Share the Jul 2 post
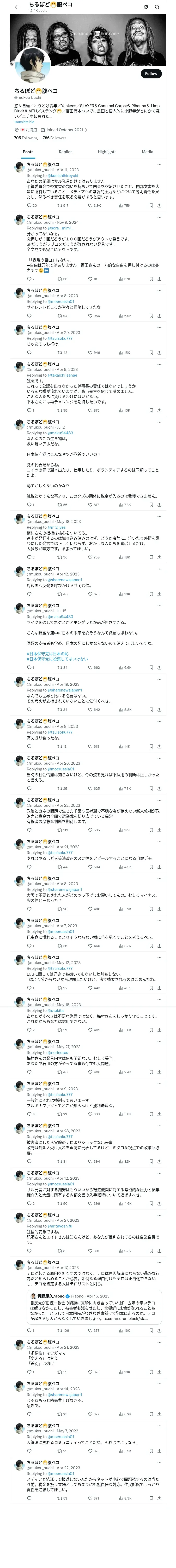The image size is (176, 1568). click(x=159, y=505)
